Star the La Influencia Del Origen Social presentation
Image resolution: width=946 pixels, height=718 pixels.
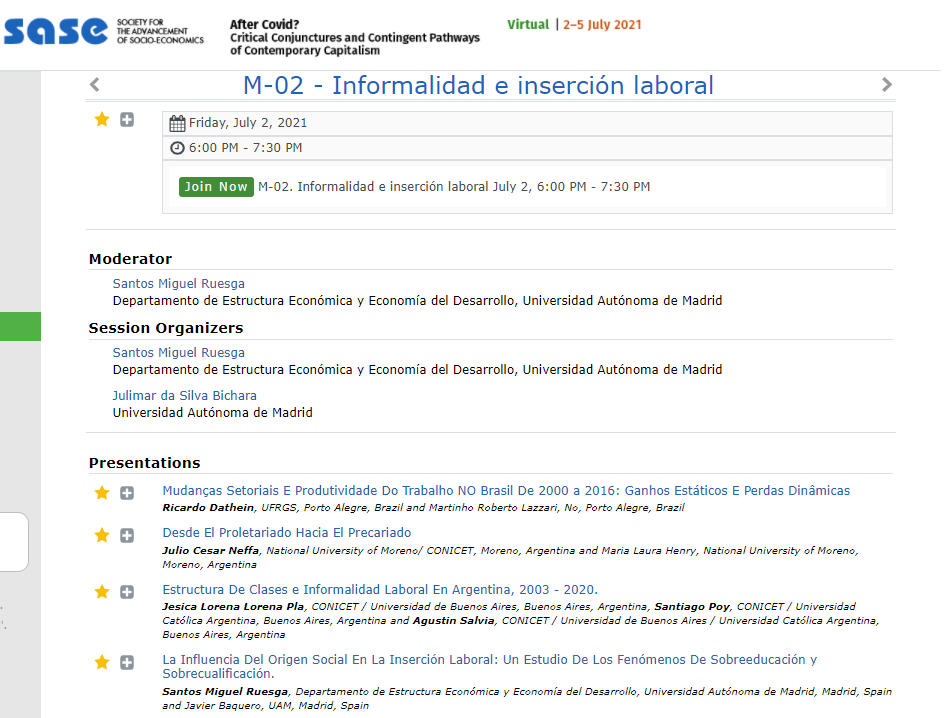pyautogui.click(x=102, y=662)
